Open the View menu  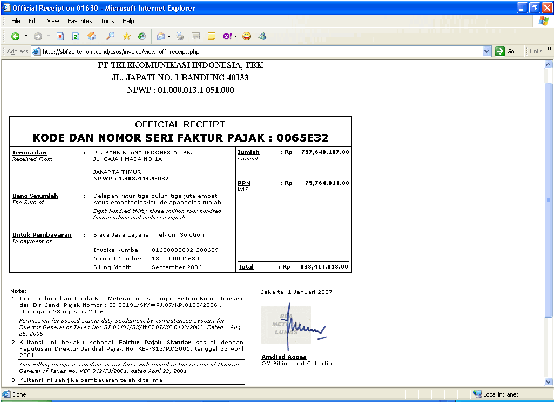[x=53, y=21]
